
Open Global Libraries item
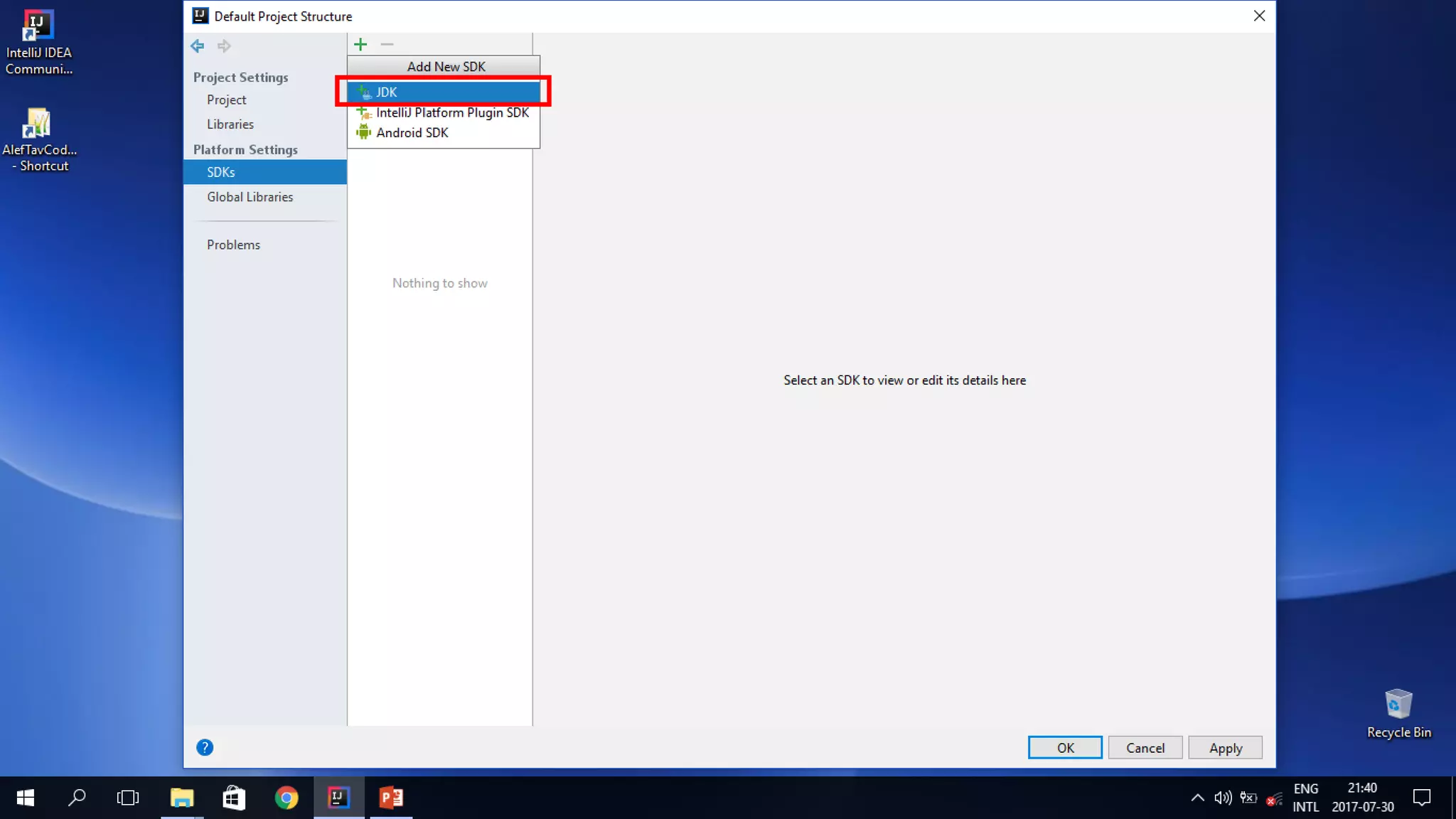(x=250, y=197)
